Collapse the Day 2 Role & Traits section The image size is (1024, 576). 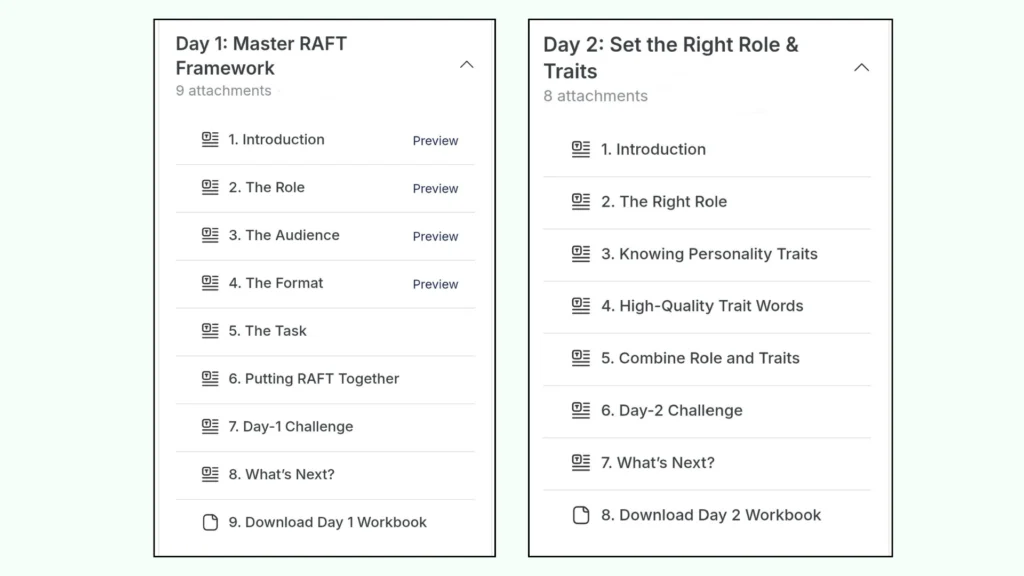point(861,68)
